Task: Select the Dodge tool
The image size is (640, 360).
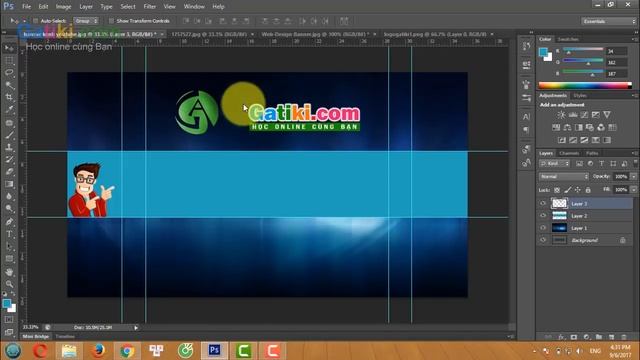Action: [9, 209]
